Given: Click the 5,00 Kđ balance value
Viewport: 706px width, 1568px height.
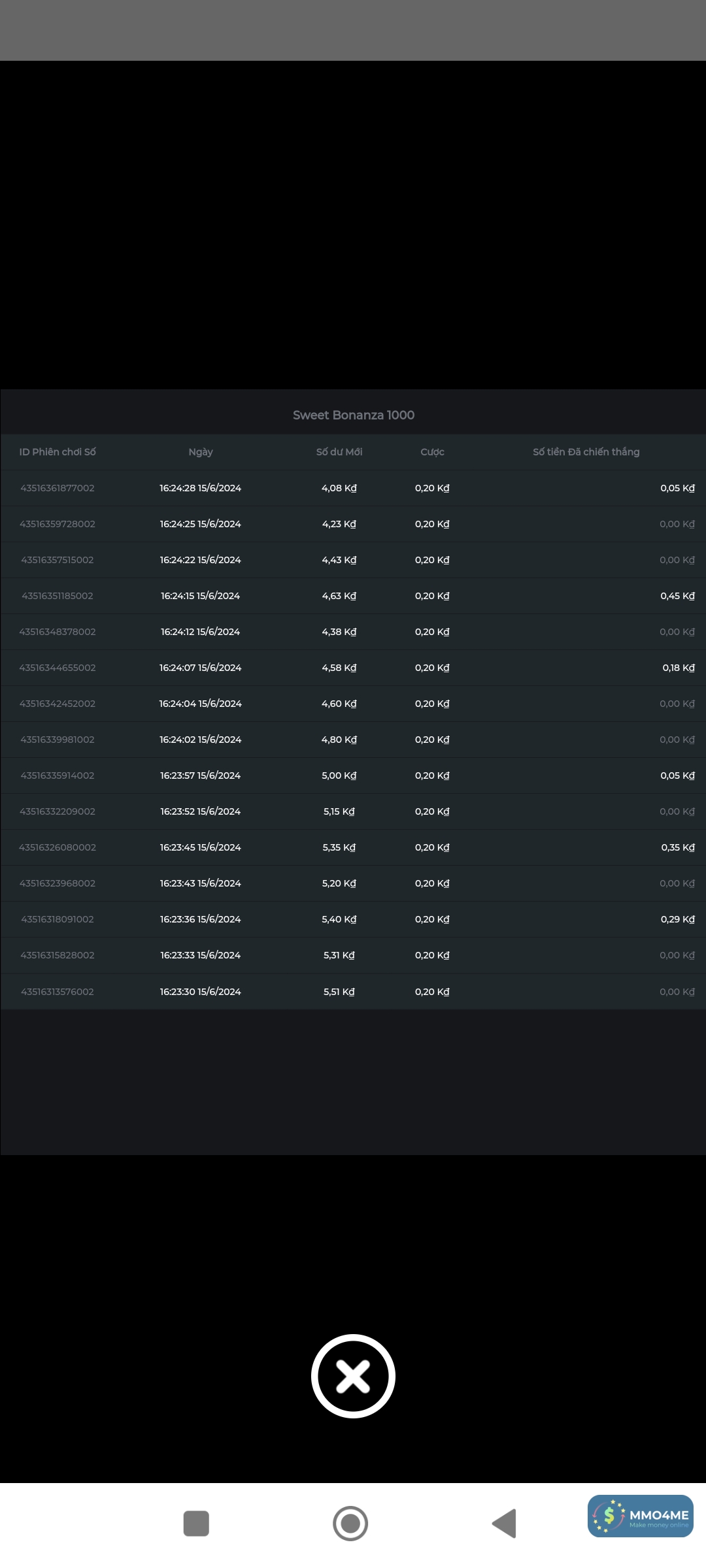Looking at the screenshot, I should coord(339,776).
